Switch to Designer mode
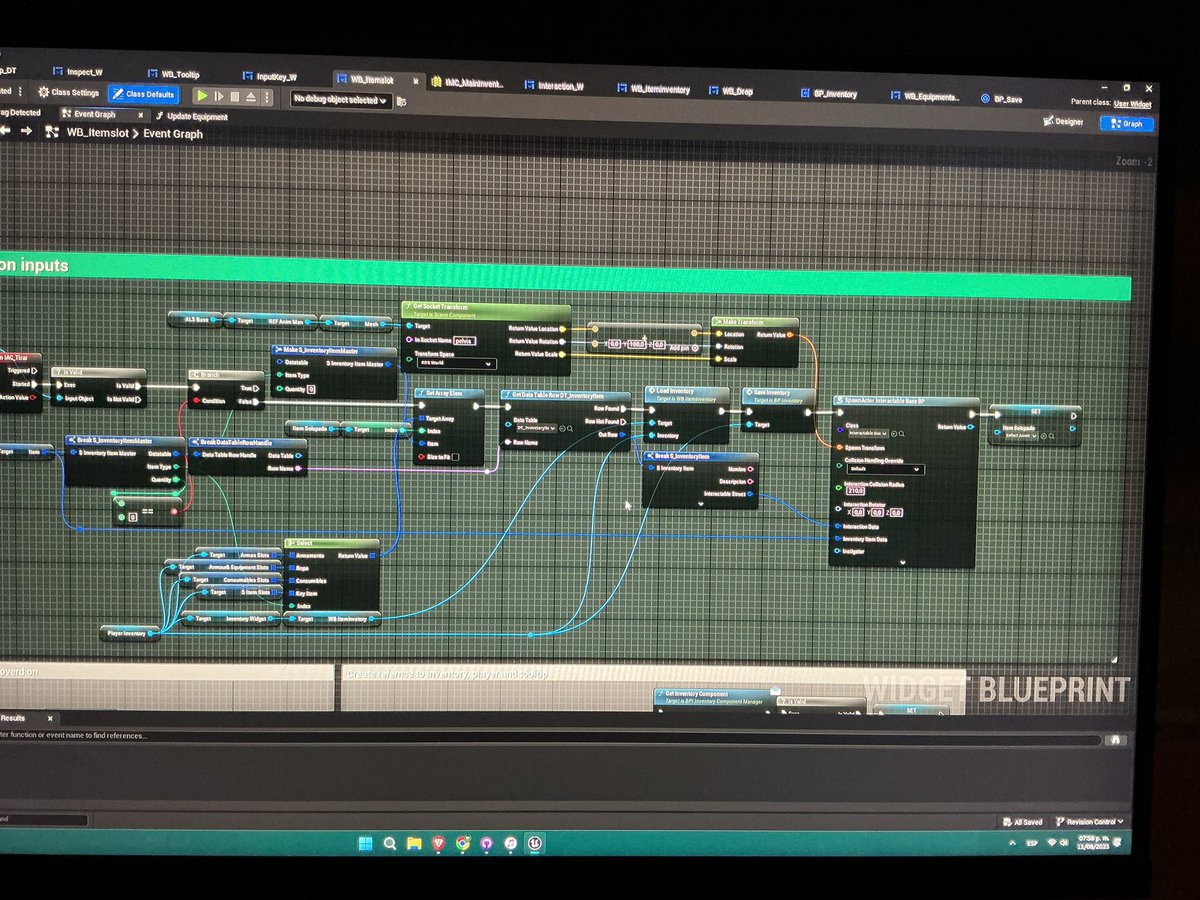Viewport: 1200px width, 900px height. (x=1062, y=122)
